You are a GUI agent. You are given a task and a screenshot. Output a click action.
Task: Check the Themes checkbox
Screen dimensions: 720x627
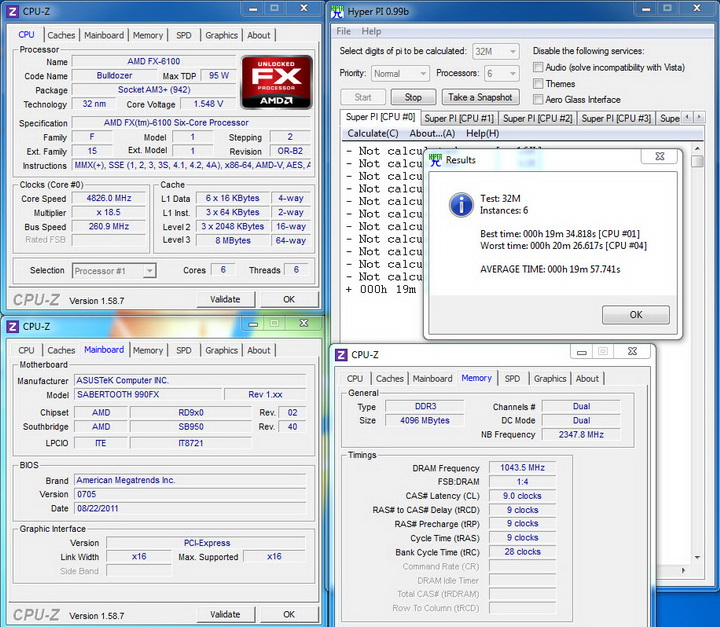point(539,84)
